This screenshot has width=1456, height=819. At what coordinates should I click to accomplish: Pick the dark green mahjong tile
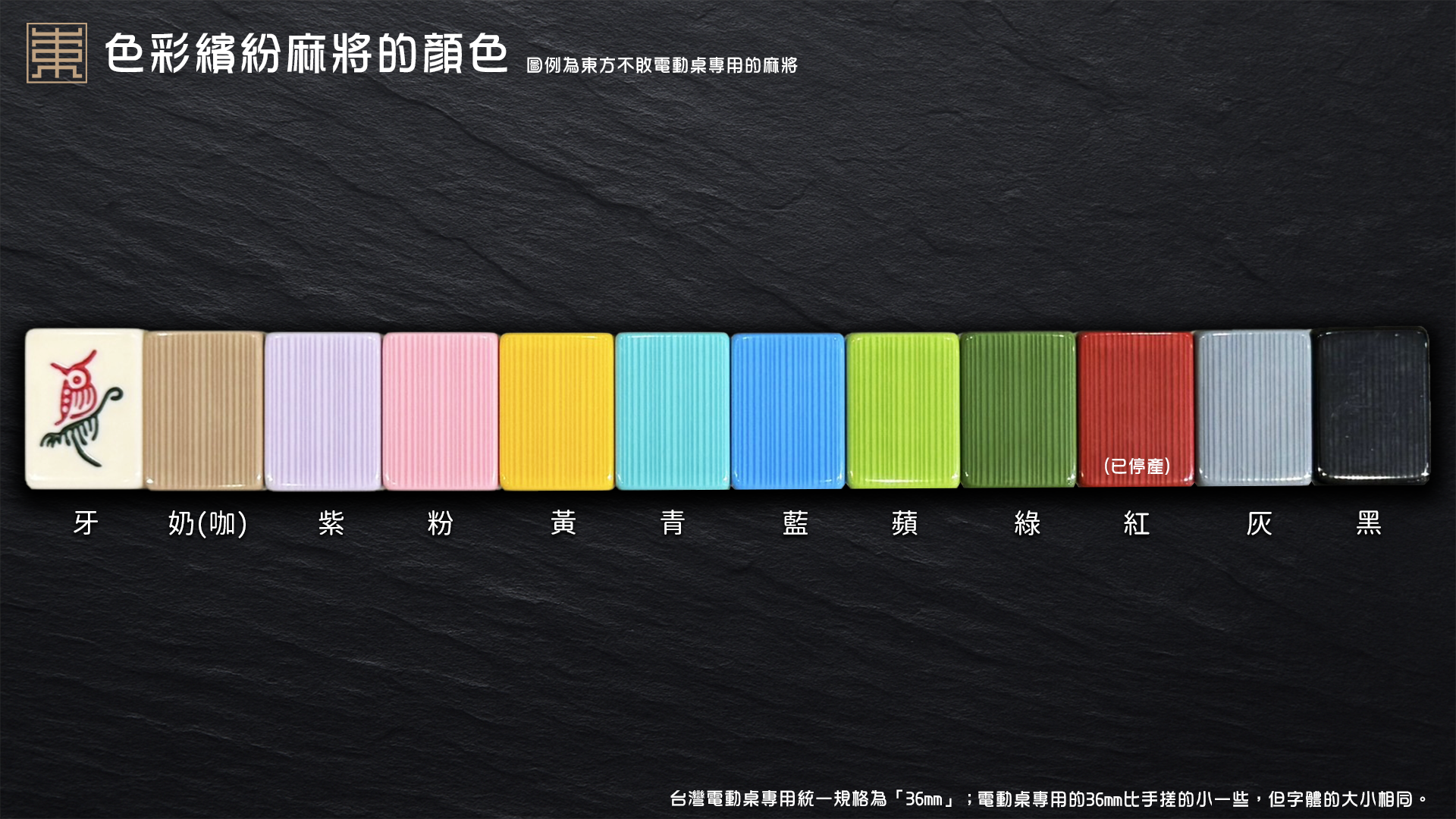click(x=1018, y=409)
